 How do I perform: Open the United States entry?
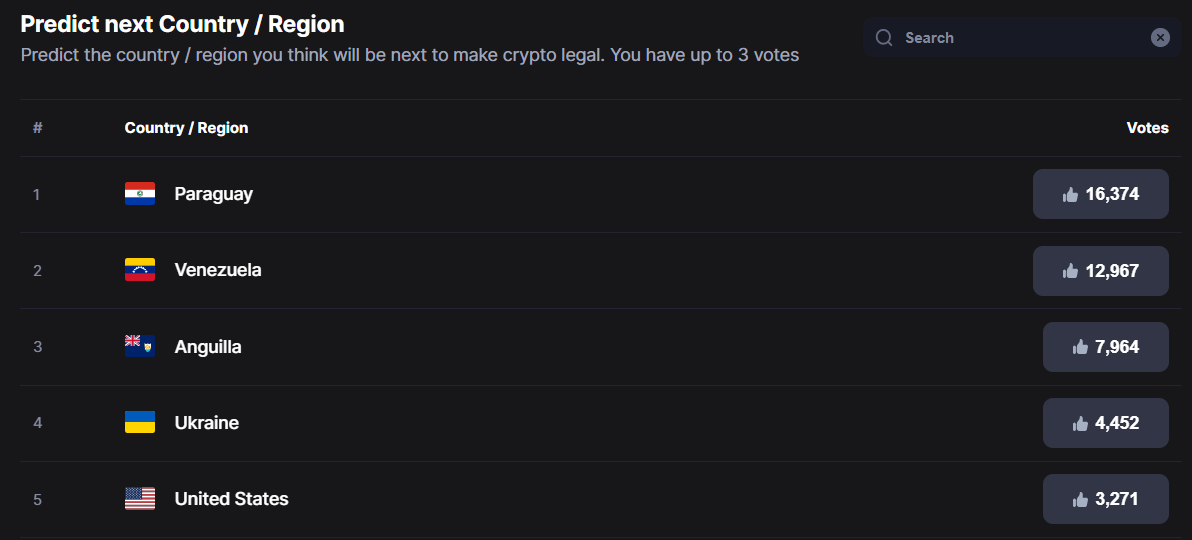(232, 499)
